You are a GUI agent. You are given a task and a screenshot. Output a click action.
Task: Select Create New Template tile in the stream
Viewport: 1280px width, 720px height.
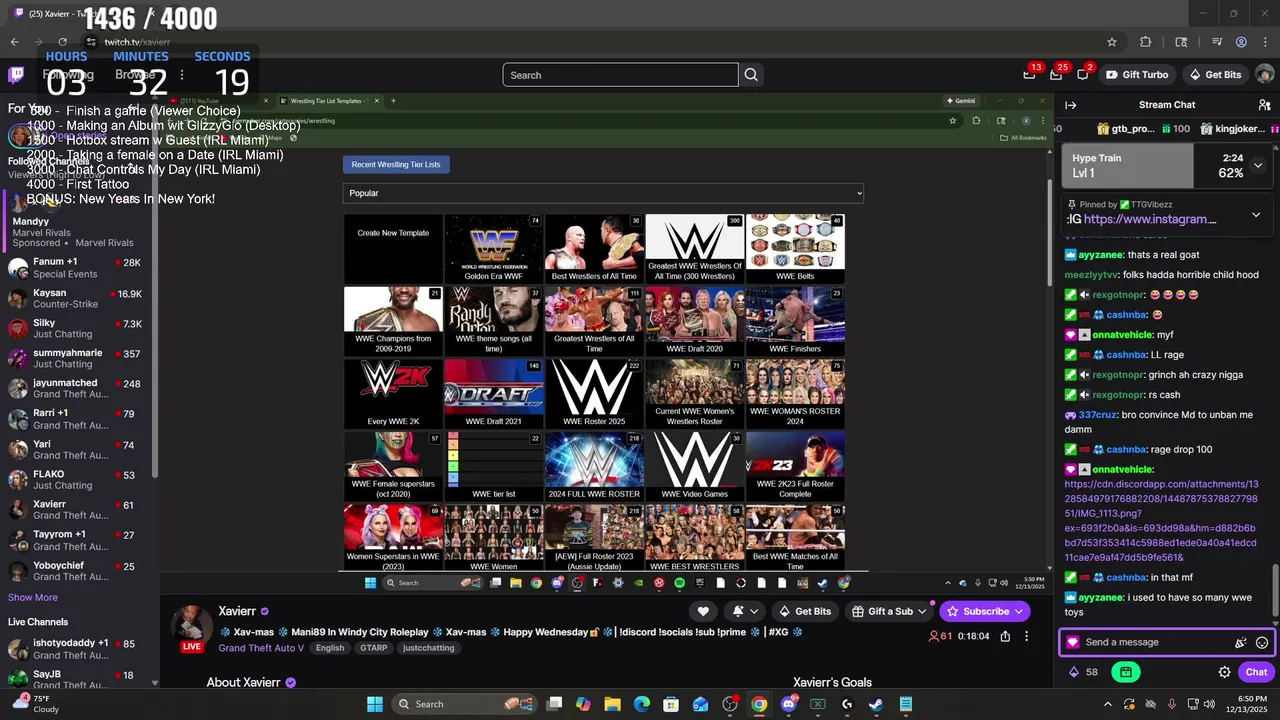pos(393,248)
